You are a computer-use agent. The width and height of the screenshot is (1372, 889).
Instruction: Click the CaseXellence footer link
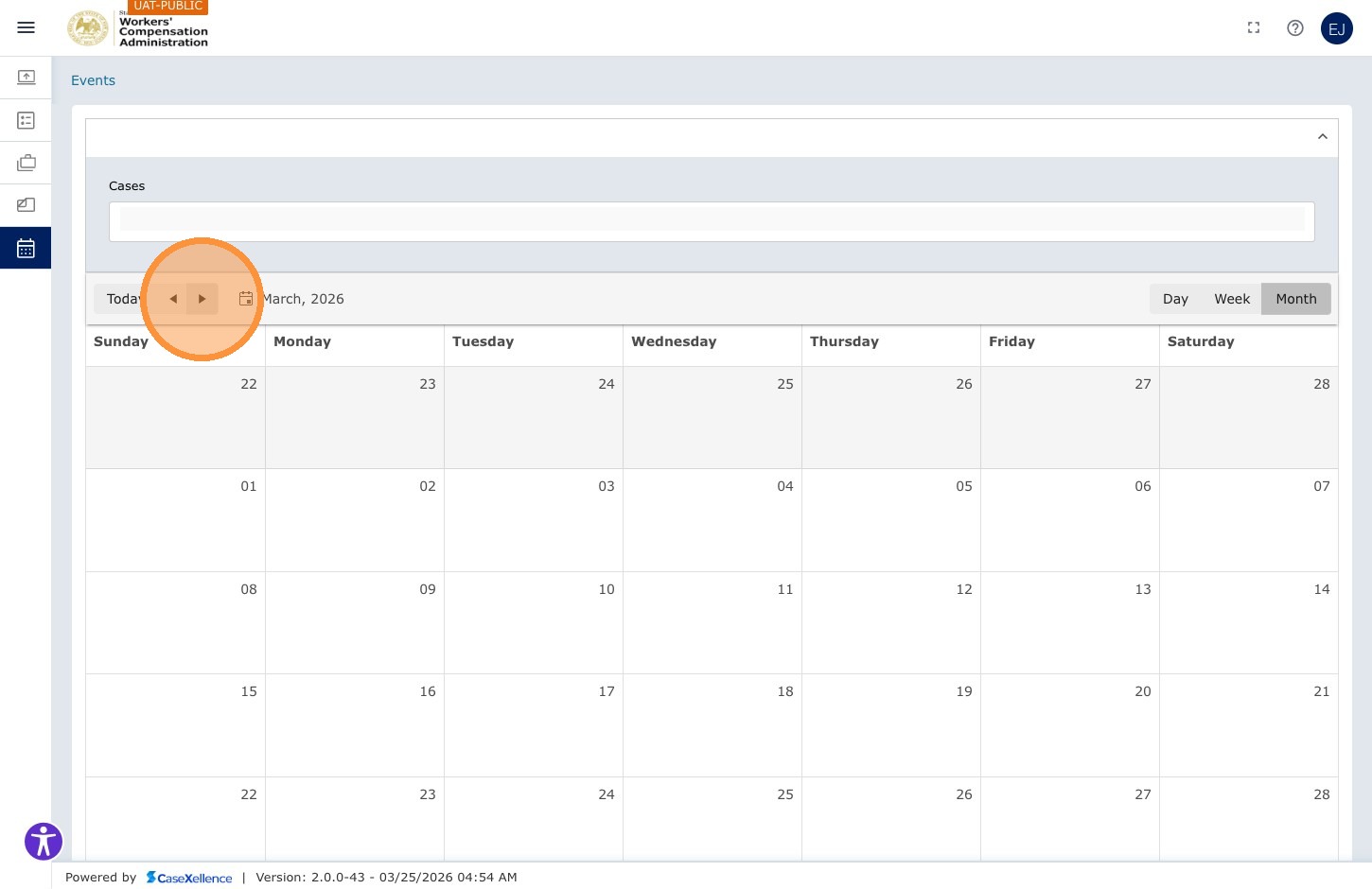(189, 878)
